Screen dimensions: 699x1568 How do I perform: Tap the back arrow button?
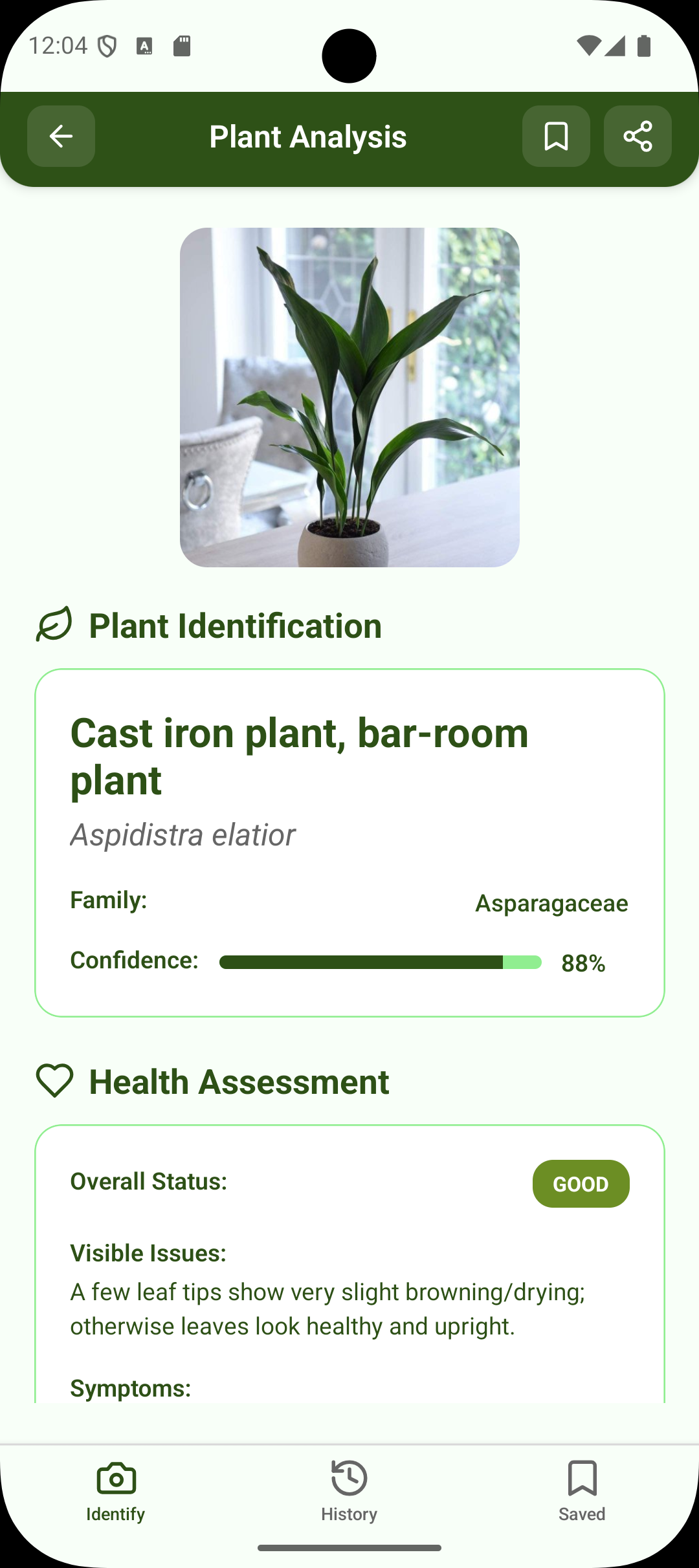click(61, 136)
